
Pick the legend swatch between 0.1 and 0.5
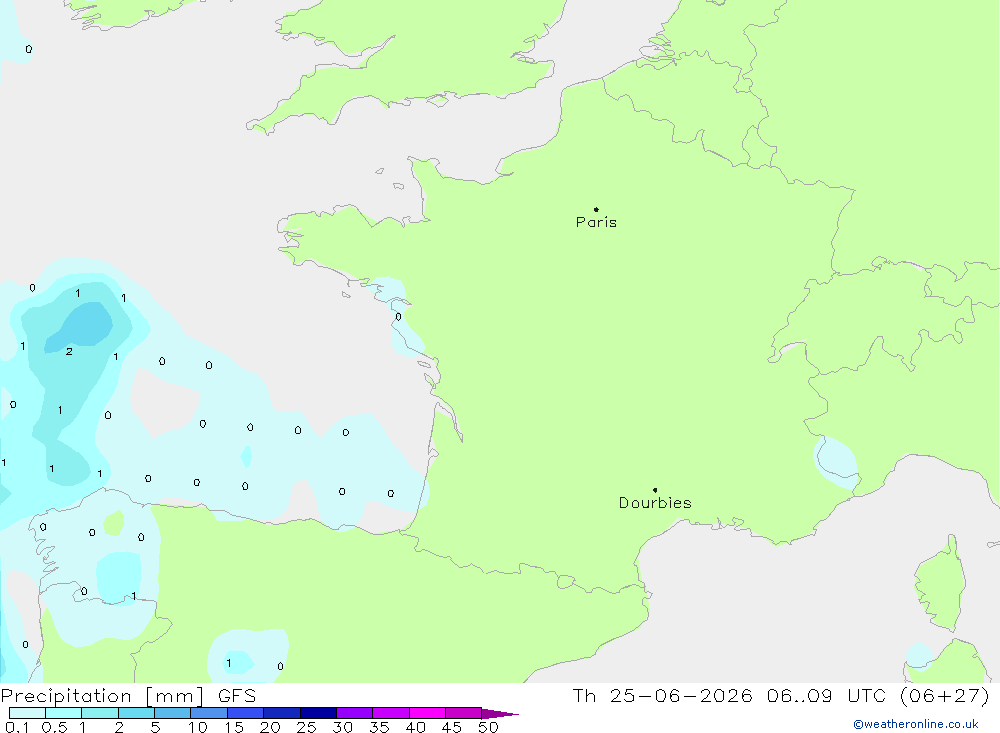pyautogui.click(x=27, y=713)
